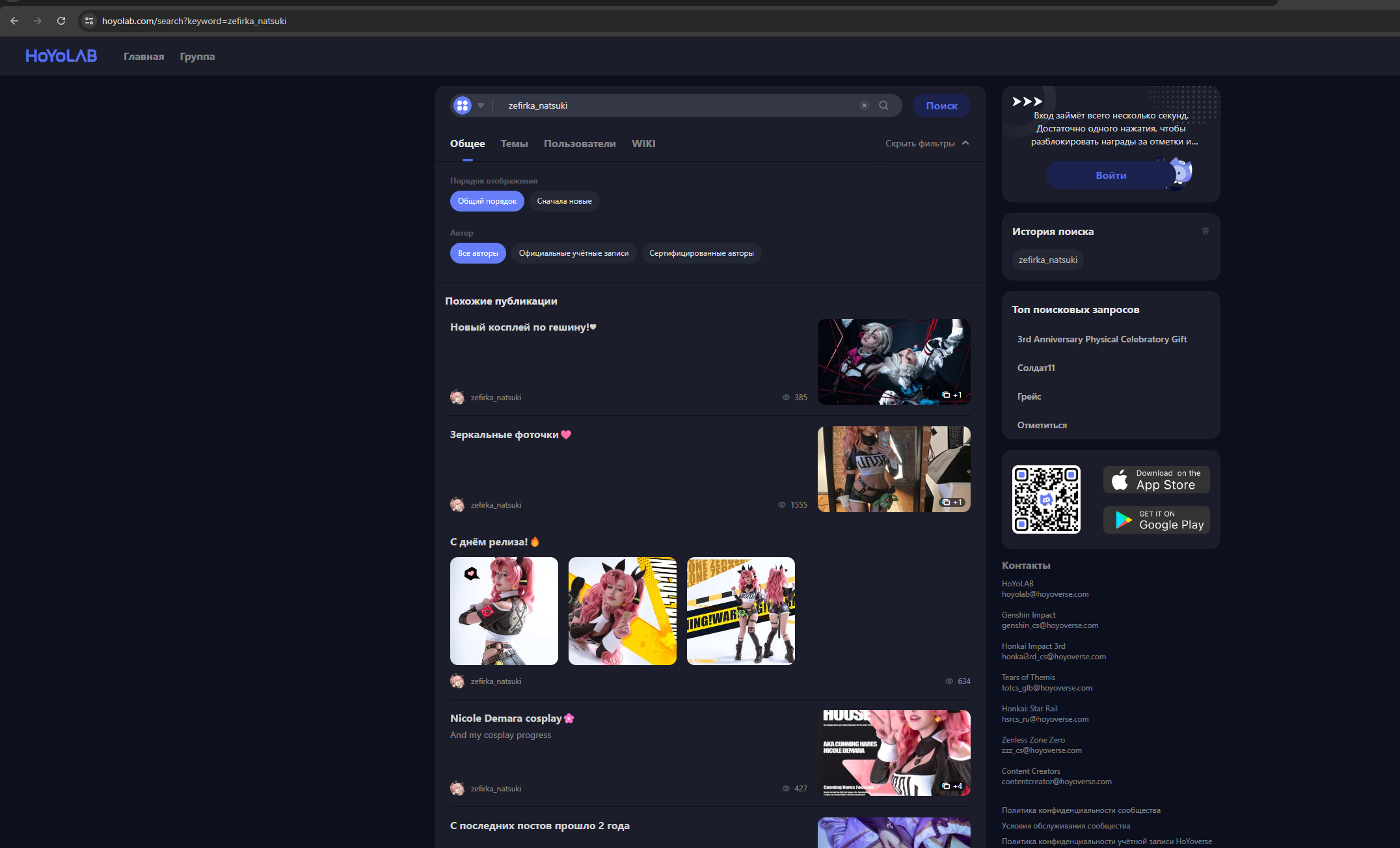This screenshot has height=848, width=1400.
Task: Select "Сертифицированные авторы" author filter
Action: [x=701, y=253]
